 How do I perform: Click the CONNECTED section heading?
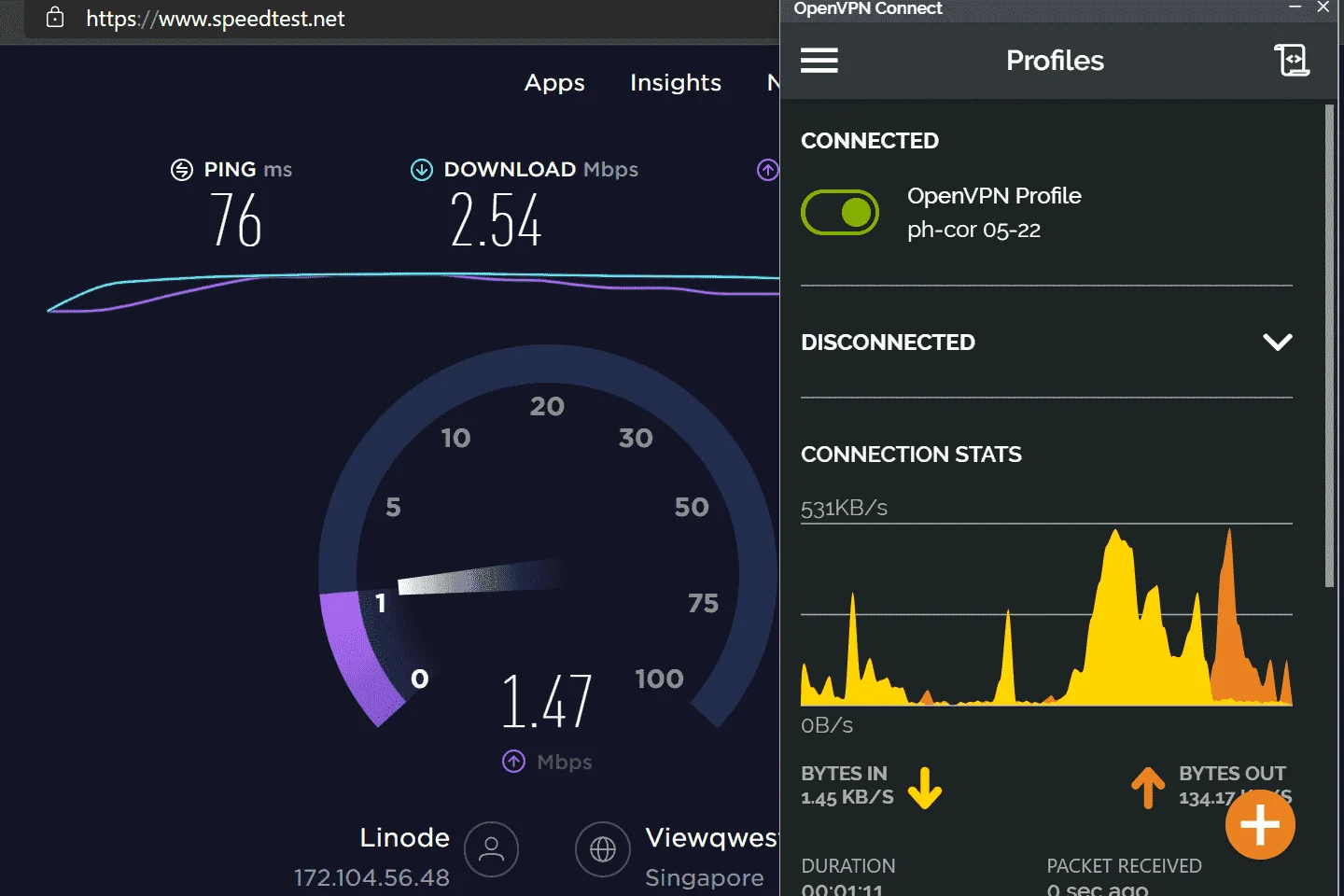[x=870, y=141]
